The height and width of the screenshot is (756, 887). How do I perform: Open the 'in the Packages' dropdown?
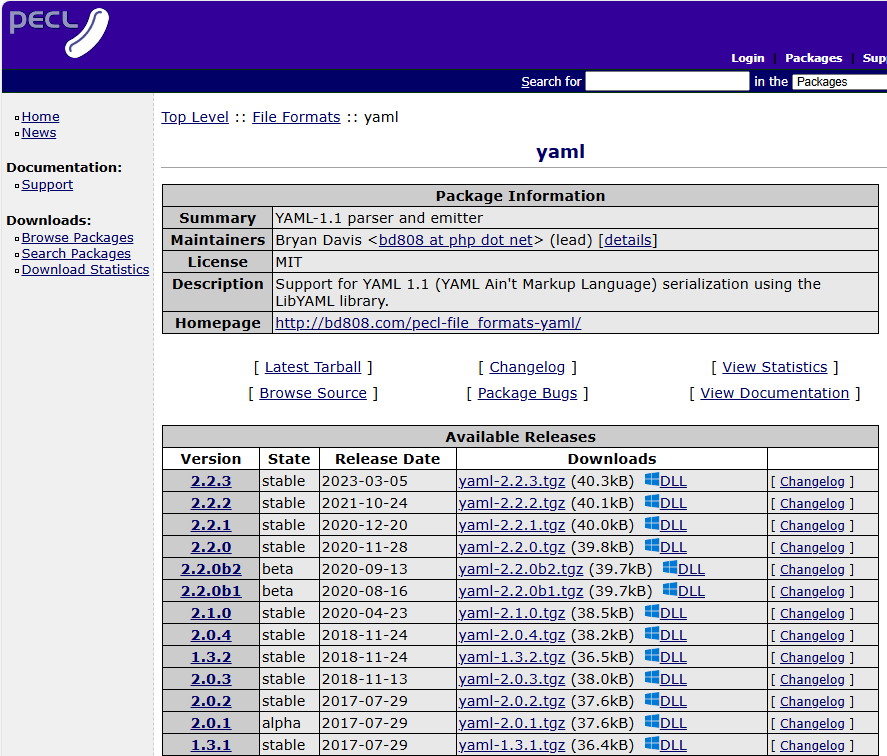point(839,82)
